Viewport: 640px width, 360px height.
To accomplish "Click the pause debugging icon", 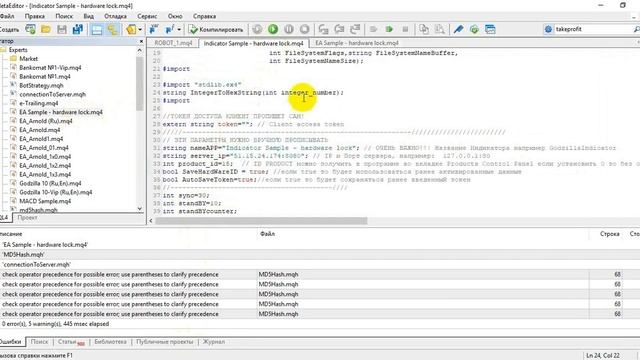I will tap(289, 29).
